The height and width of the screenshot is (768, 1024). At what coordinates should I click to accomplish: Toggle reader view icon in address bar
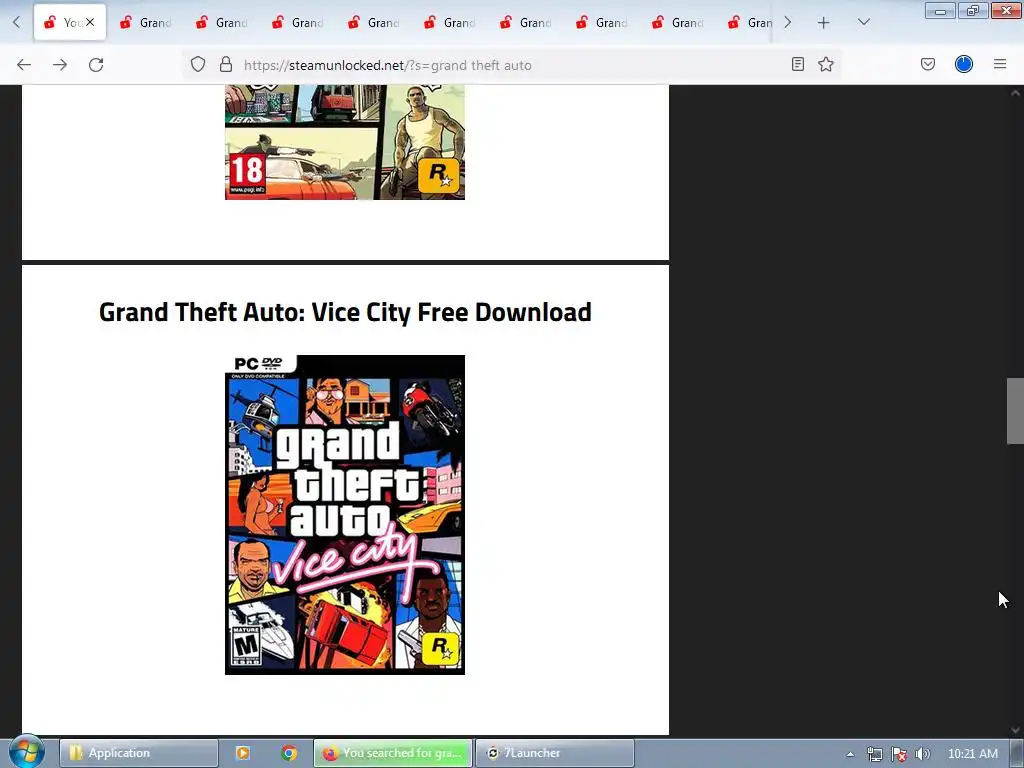[x=797, y=64]
